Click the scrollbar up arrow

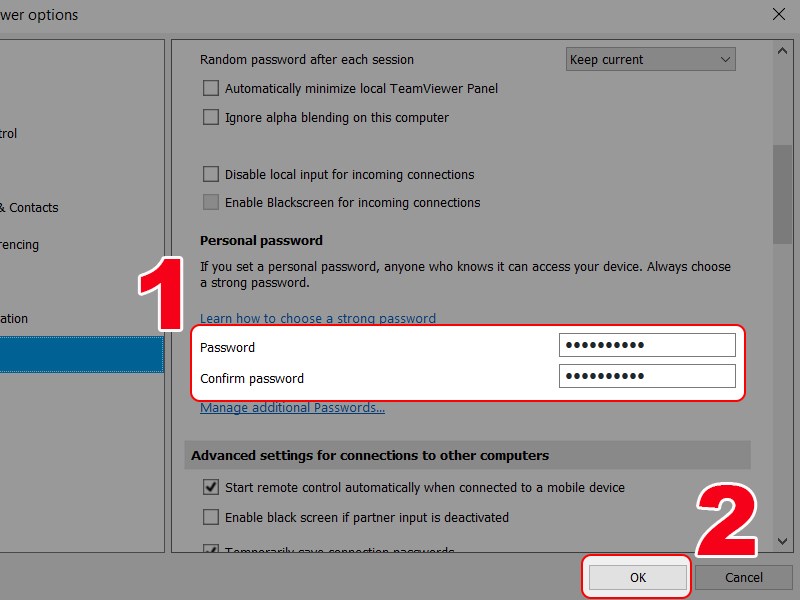point(782,51)
